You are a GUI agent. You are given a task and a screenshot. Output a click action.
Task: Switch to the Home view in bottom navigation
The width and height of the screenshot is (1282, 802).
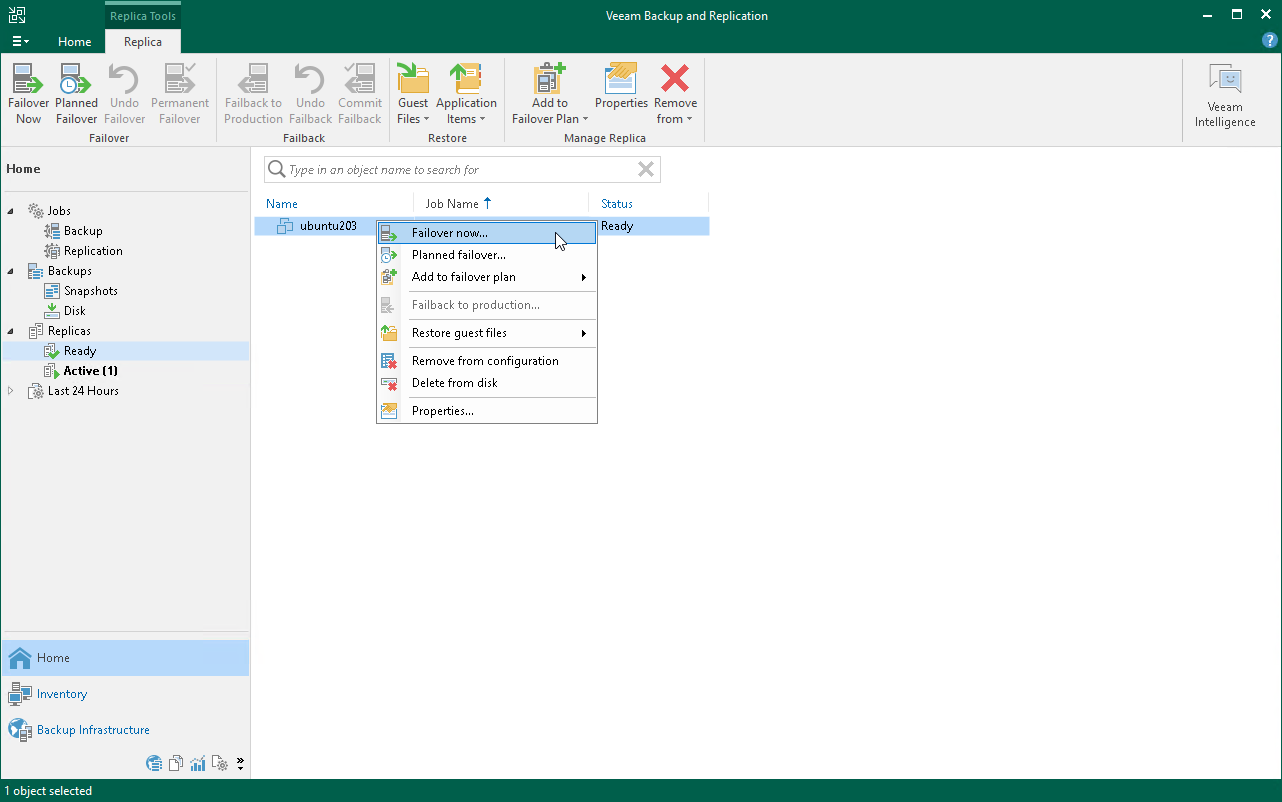(125, 658)
